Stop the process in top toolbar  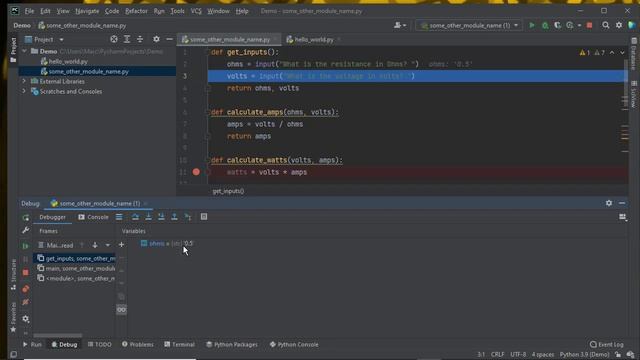[589, 25]
